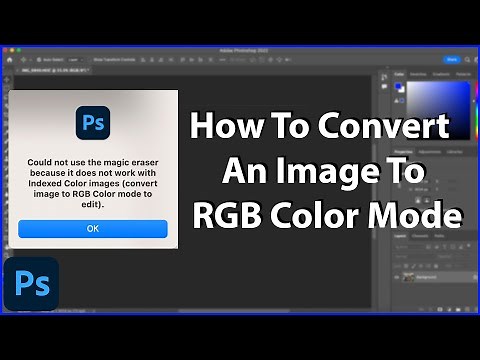Hide the Background layer eye icon
Viewport: 480px width, 360px height.
[x=397, y=277]
